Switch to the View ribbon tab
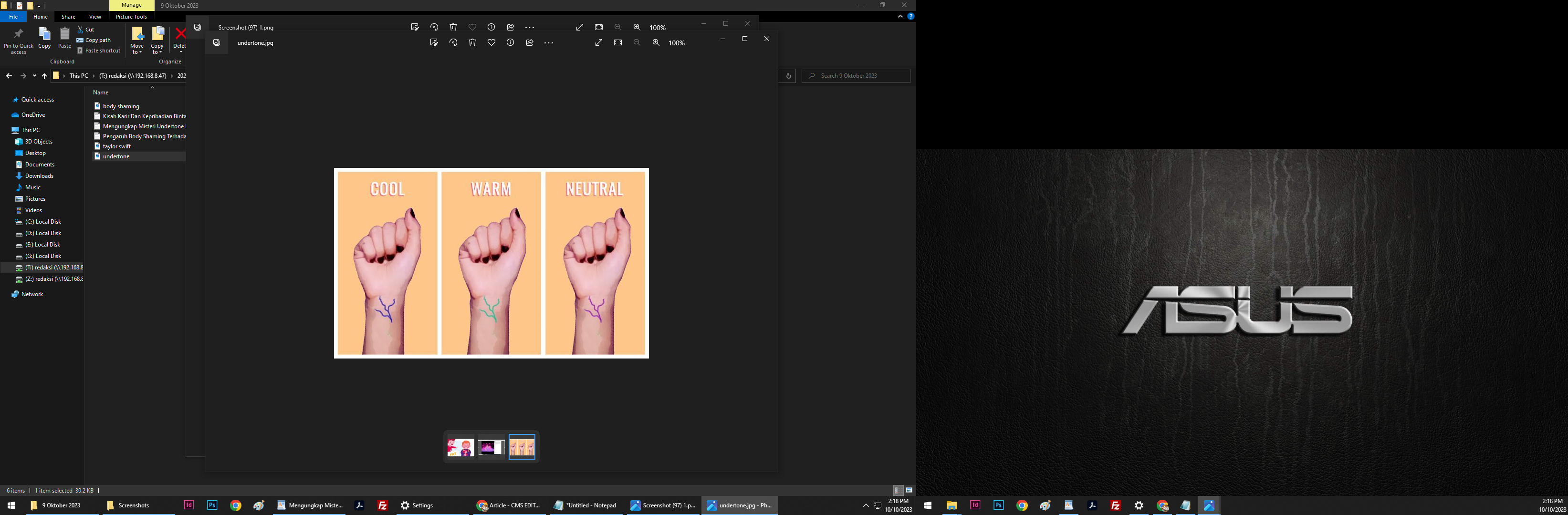Screen dimensions: 1568x515 [x=95, y=16]
